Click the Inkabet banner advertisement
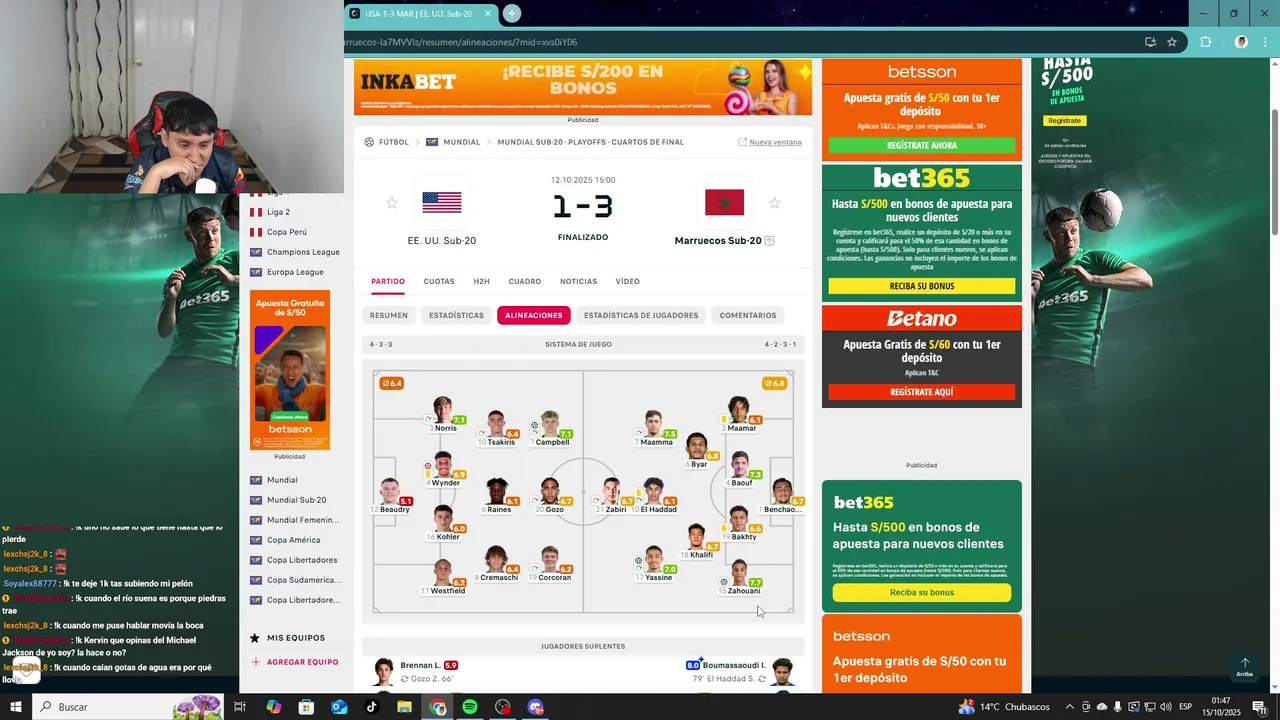Screen dimensions: 1280x720 click(x=583, y=87)
